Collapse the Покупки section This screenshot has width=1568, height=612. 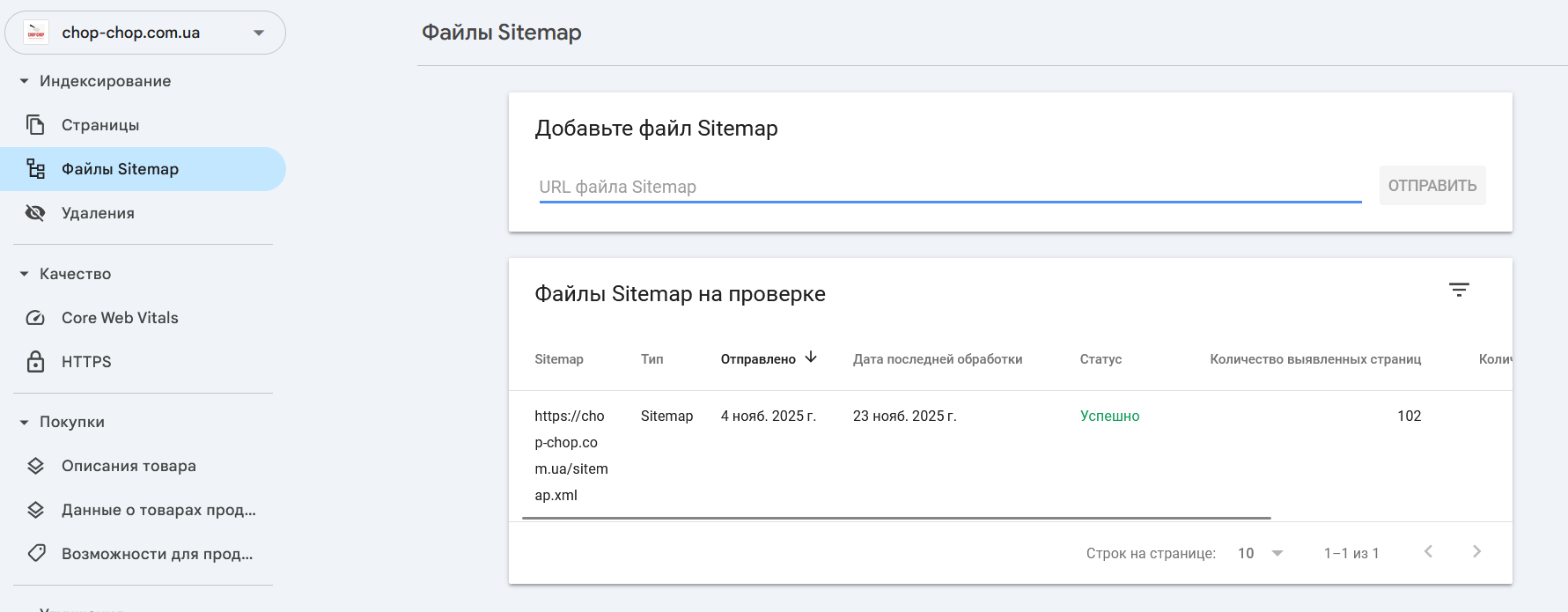pyautogui.click(x=24, y=422)
